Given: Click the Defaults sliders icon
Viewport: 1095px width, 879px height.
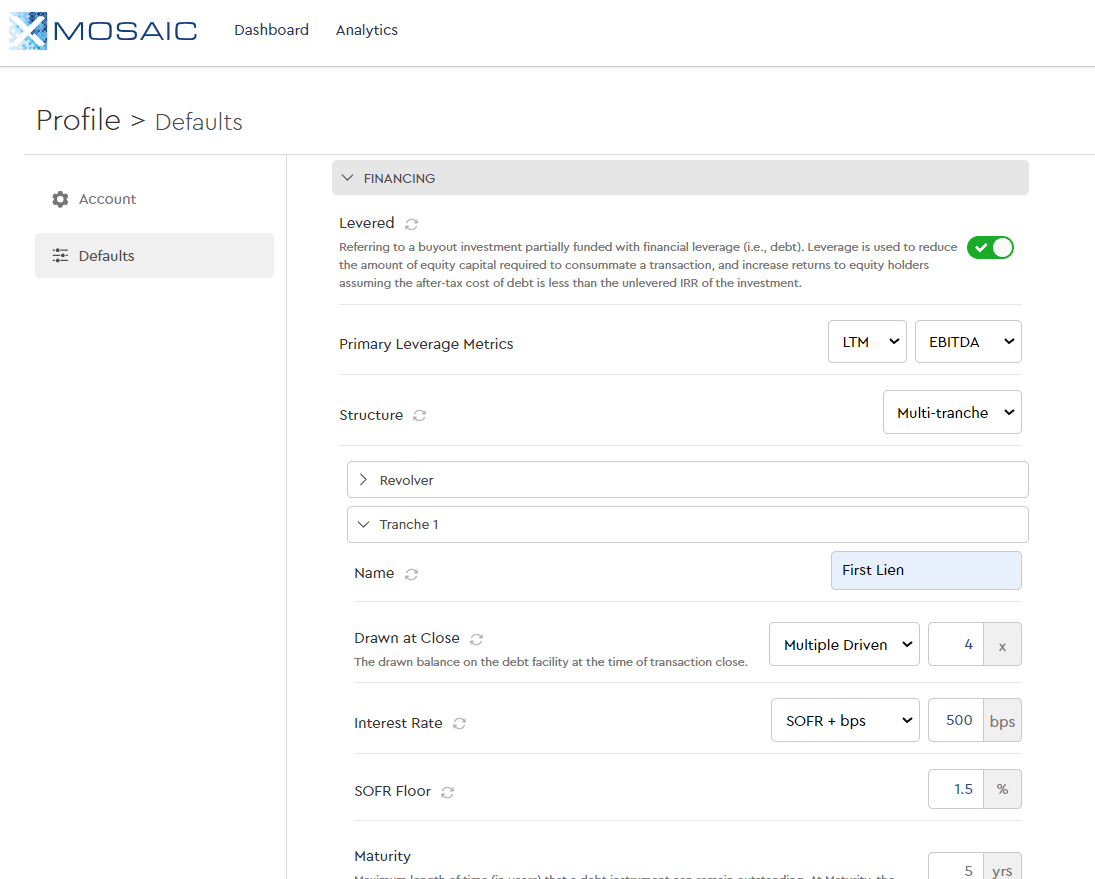Looking at the screenshot, I should tap(60, 256).
